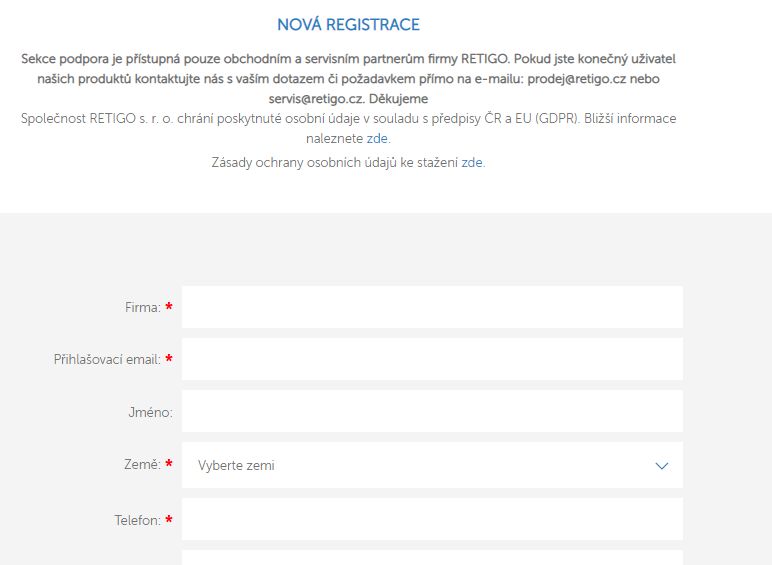Focus the Přihlašovací email text field
The width and height of the screenshot is (772, 565).
click(x=432, y=359)
